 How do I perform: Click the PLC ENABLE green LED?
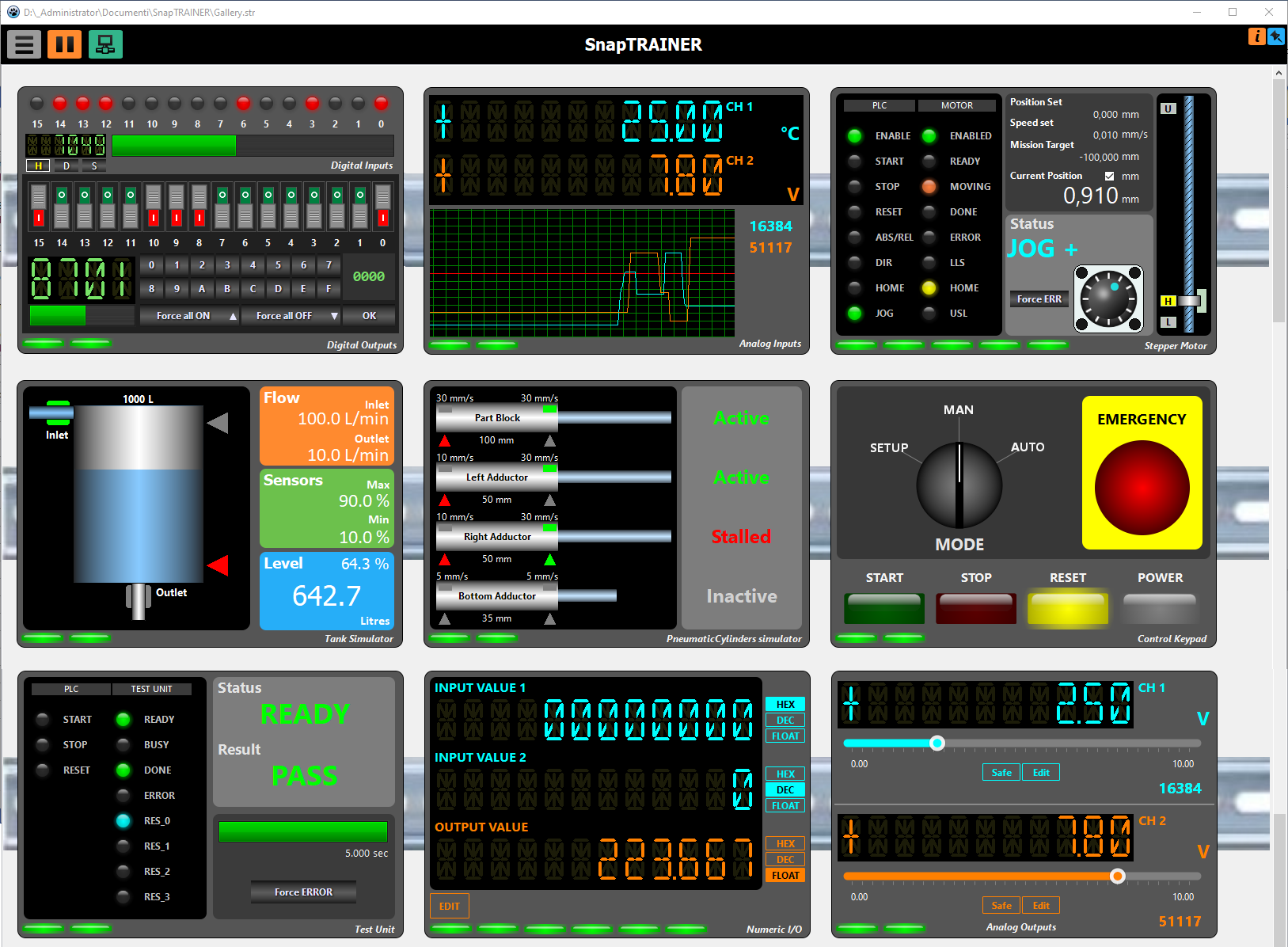pyautogui.click(x=854, y=135)
